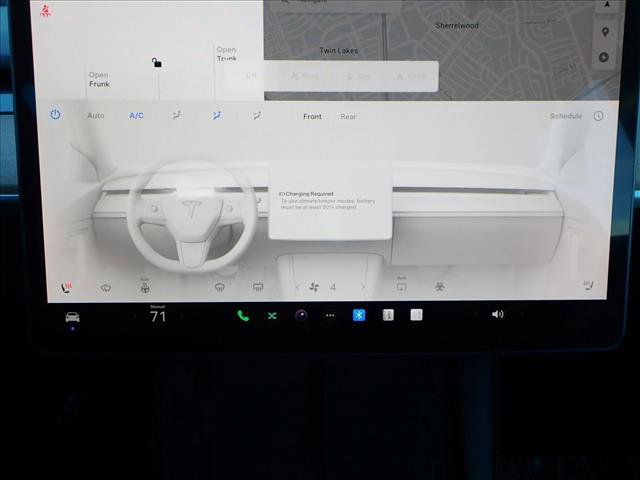Open the app launcher three-dots icon

(330, 316)
